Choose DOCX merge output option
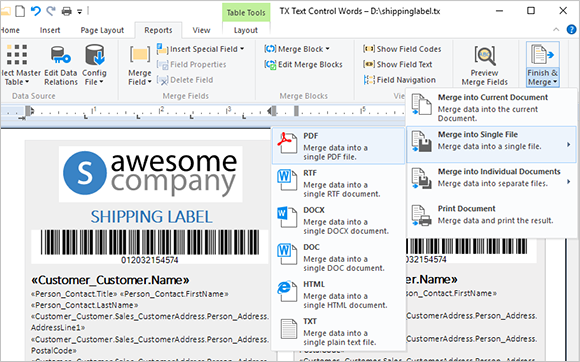The image size is (580, 362). coord(338,220)
